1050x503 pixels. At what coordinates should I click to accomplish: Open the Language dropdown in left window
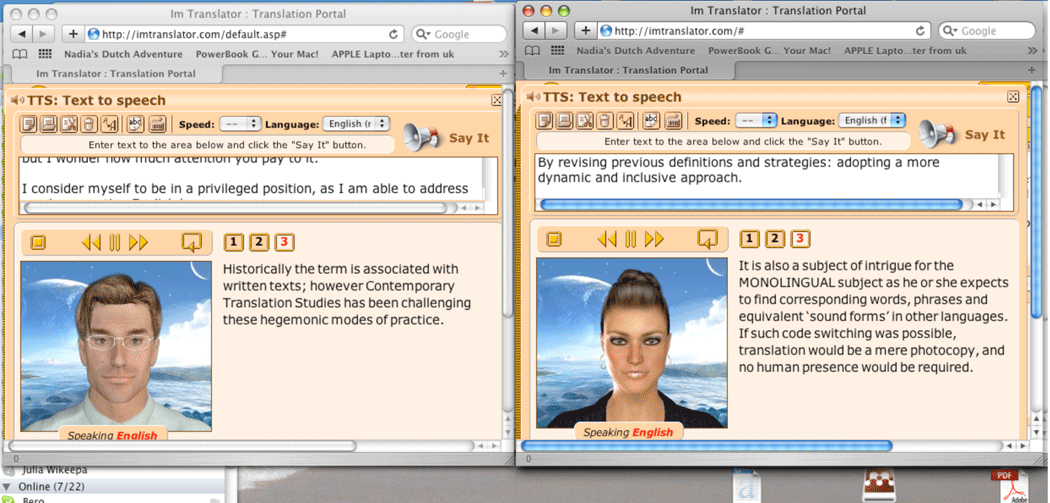[356, 124]
